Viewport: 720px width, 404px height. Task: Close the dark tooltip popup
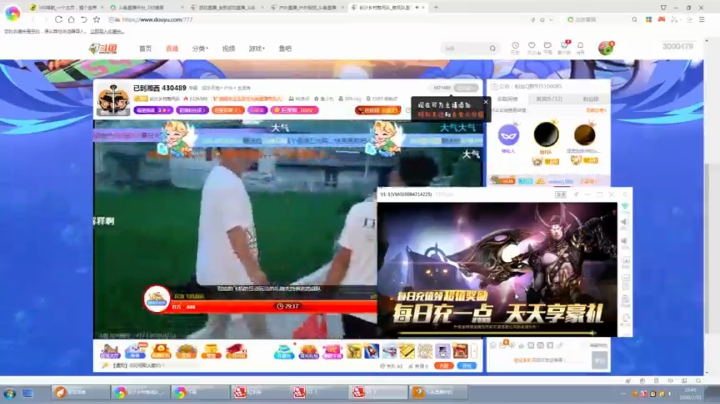pos(485,102)
